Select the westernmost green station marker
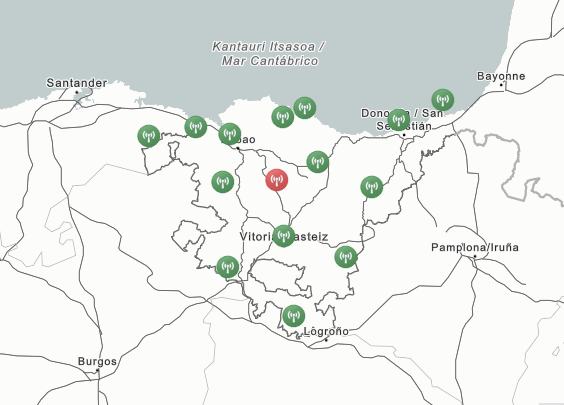Viewport: 564px width, 405px height. click(149, 136)
